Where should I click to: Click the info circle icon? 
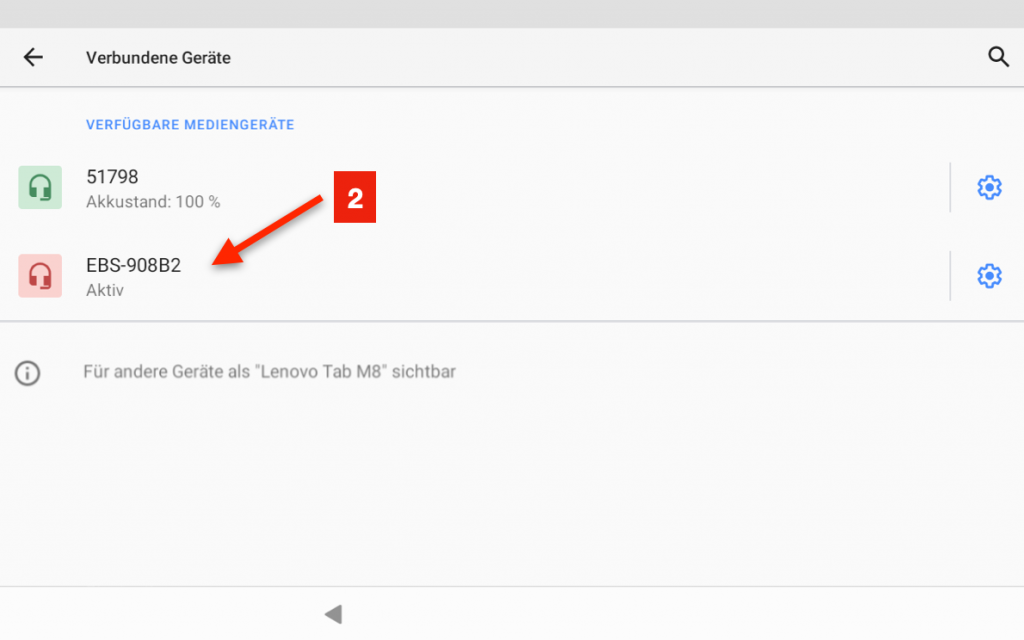pos(27,373)
